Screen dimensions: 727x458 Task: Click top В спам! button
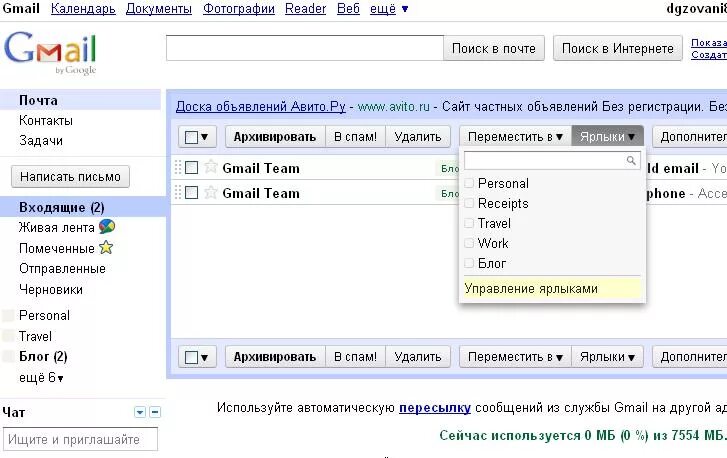click(355, 137)
